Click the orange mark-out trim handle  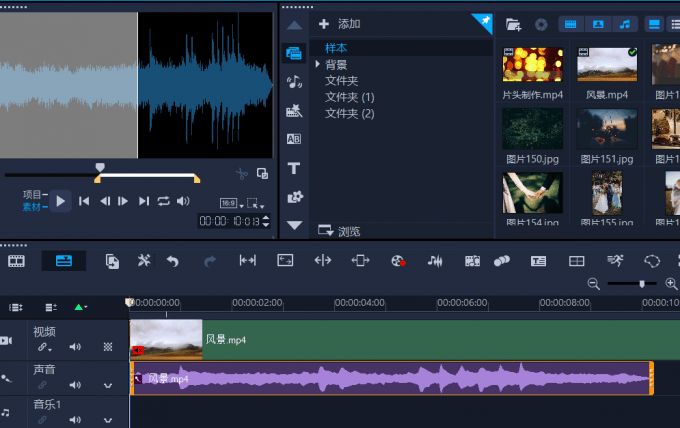coord(197,179)
